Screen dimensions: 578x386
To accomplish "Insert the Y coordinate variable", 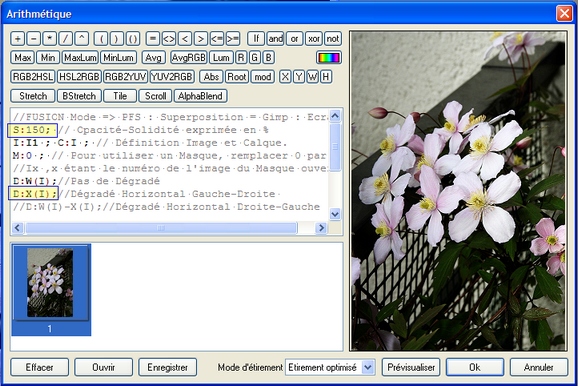I will pyautogui.click(x=299, y=77).
